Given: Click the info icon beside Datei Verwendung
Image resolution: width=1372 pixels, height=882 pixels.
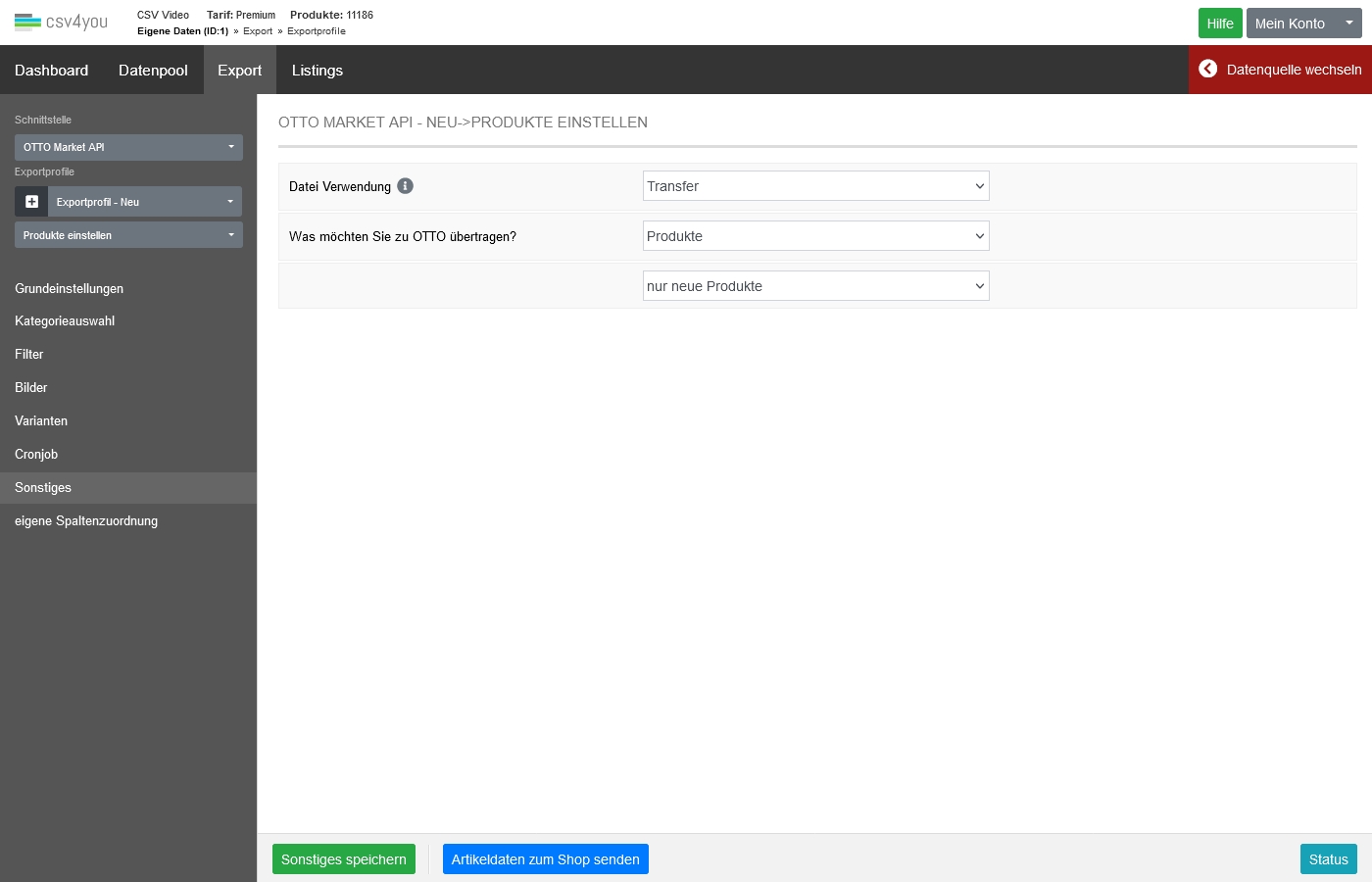Looking at the screenshot, I should [x=405, y=186].
